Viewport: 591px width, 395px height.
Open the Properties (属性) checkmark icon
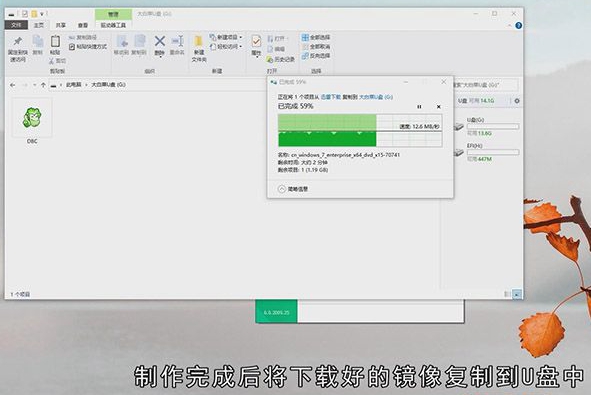click(x=256, y=41)
